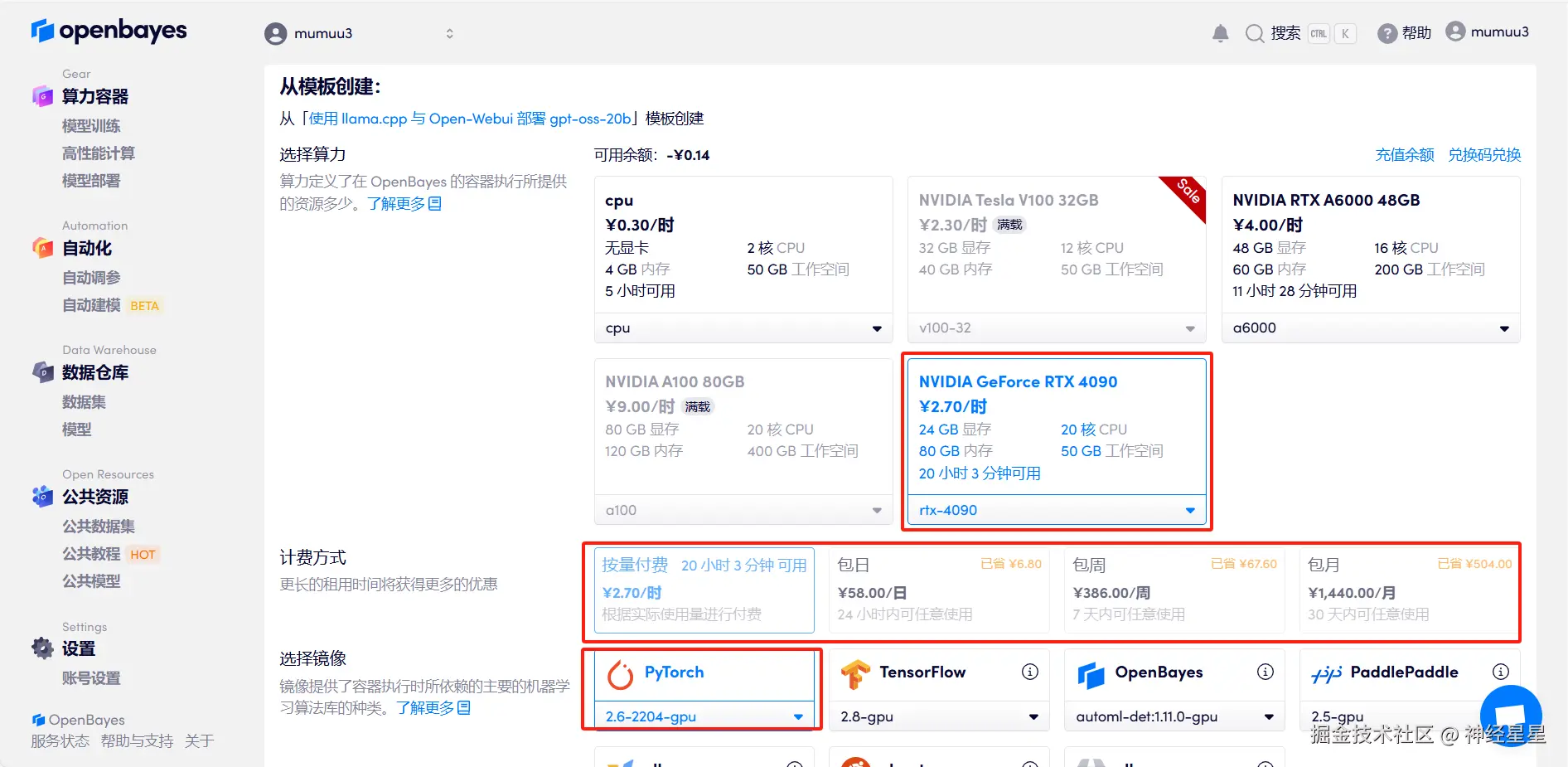Pick the TensorFlow logo
This screenshot has height=767, width=1568.
[855, 674]
